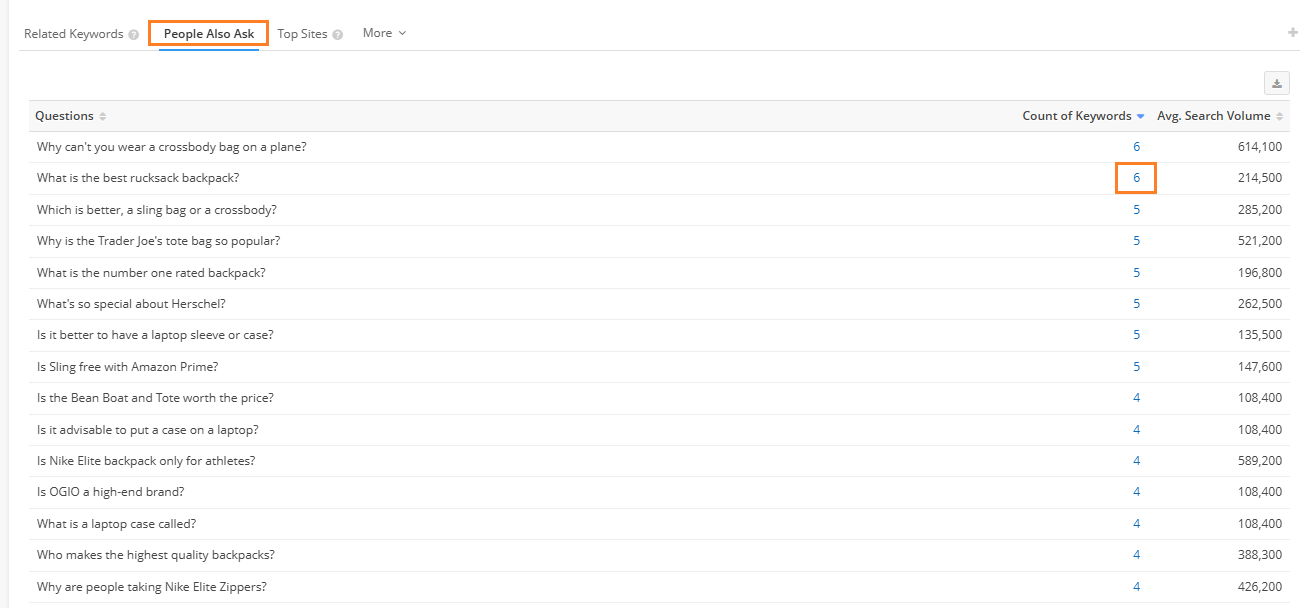The width and height of the screenshot is (1306, 608).
Task: Select the Nike Elite Zippers question row
Action: click(x=152, y=587)
